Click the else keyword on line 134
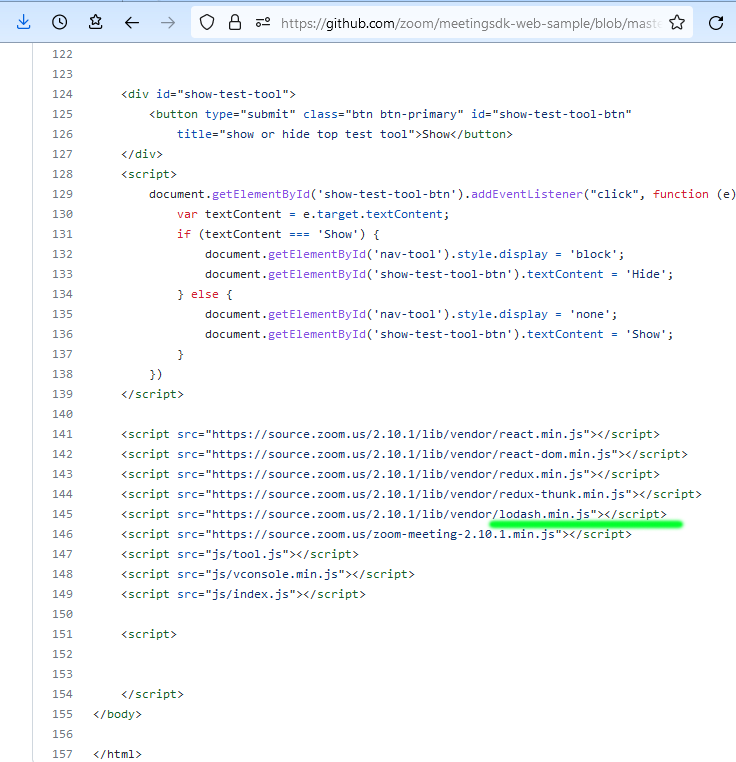Screen dimensions: 736x762 205,294
